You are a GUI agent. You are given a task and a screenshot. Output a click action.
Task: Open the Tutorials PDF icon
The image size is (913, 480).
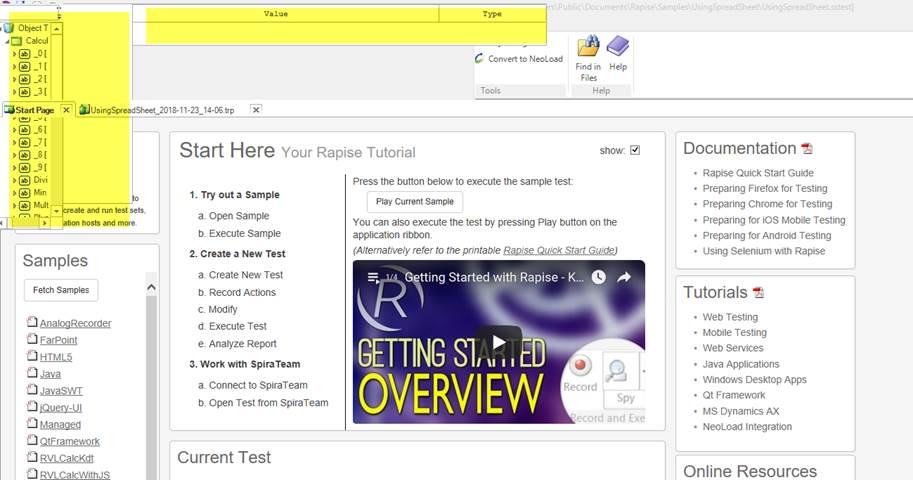click(758, 293)
